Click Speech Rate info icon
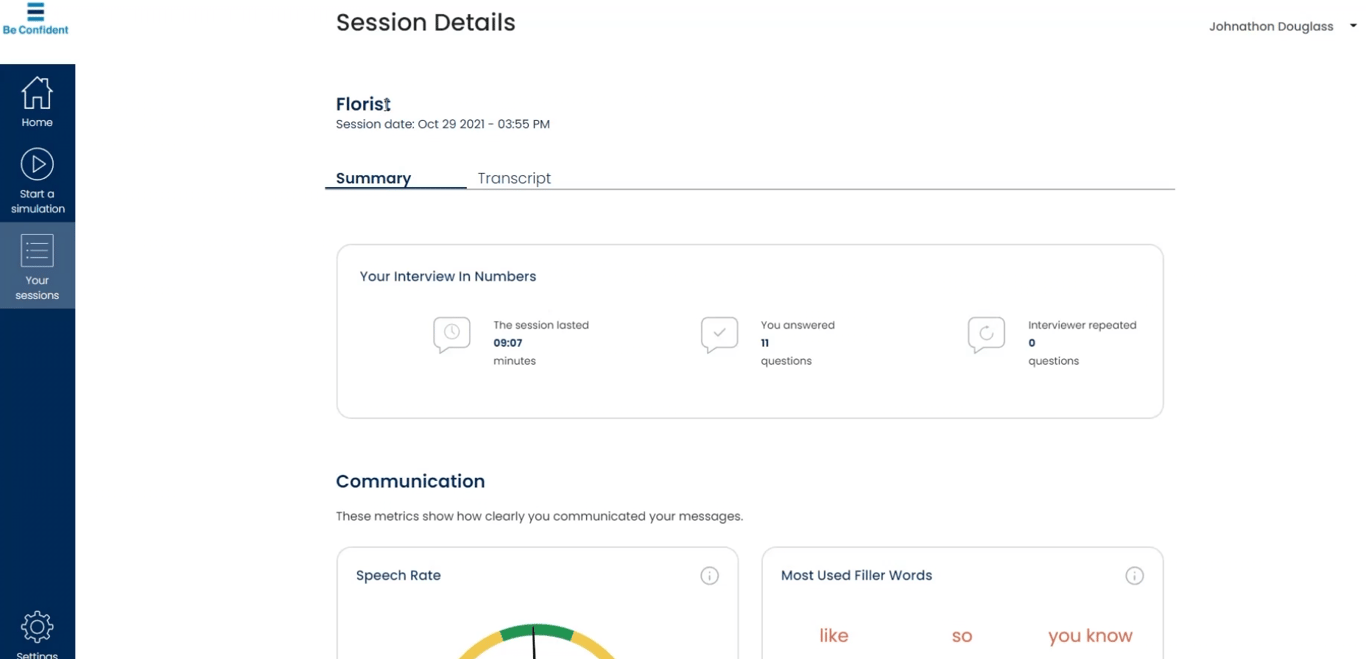Viewport: 1366px width, 659px height. click(709, 576)
